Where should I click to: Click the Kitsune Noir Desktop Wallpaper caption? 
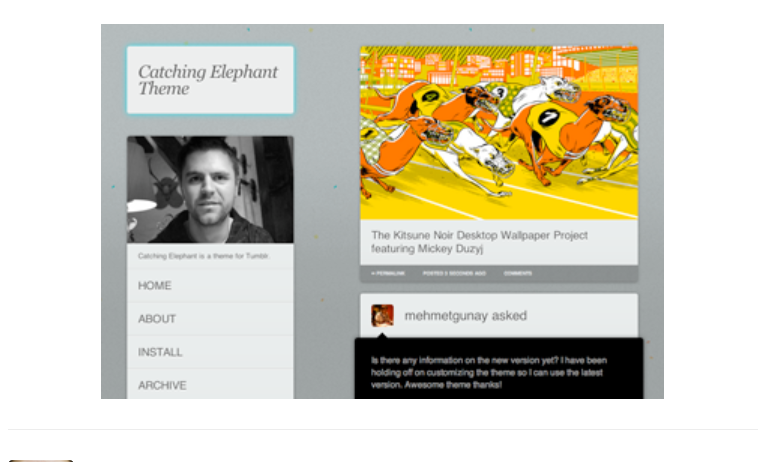(479, 242)
